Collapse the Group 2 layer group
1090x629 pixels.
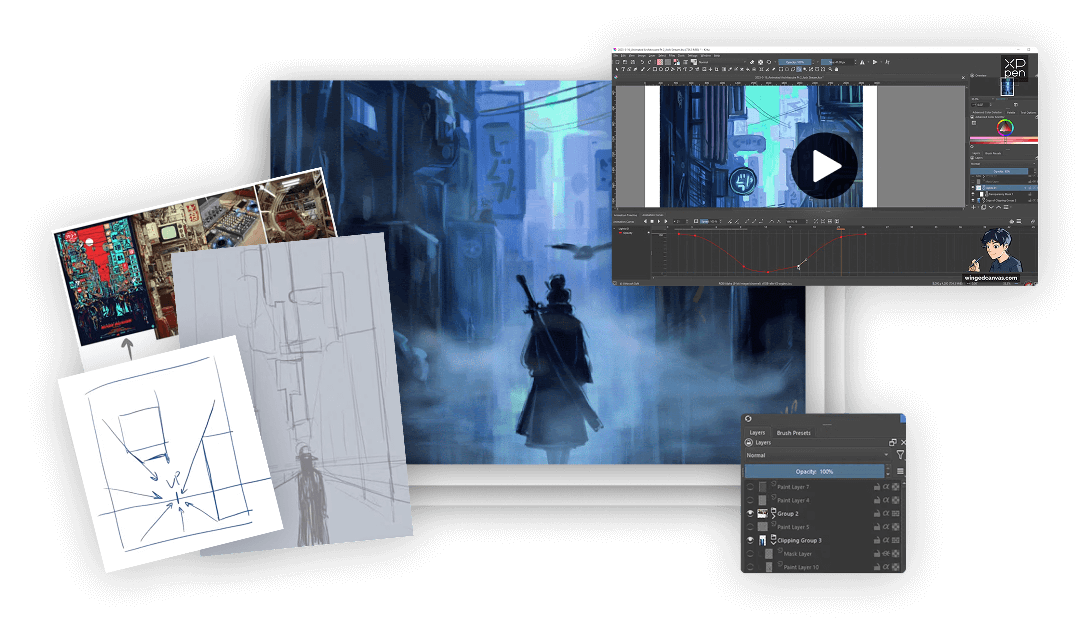[771, 516]
